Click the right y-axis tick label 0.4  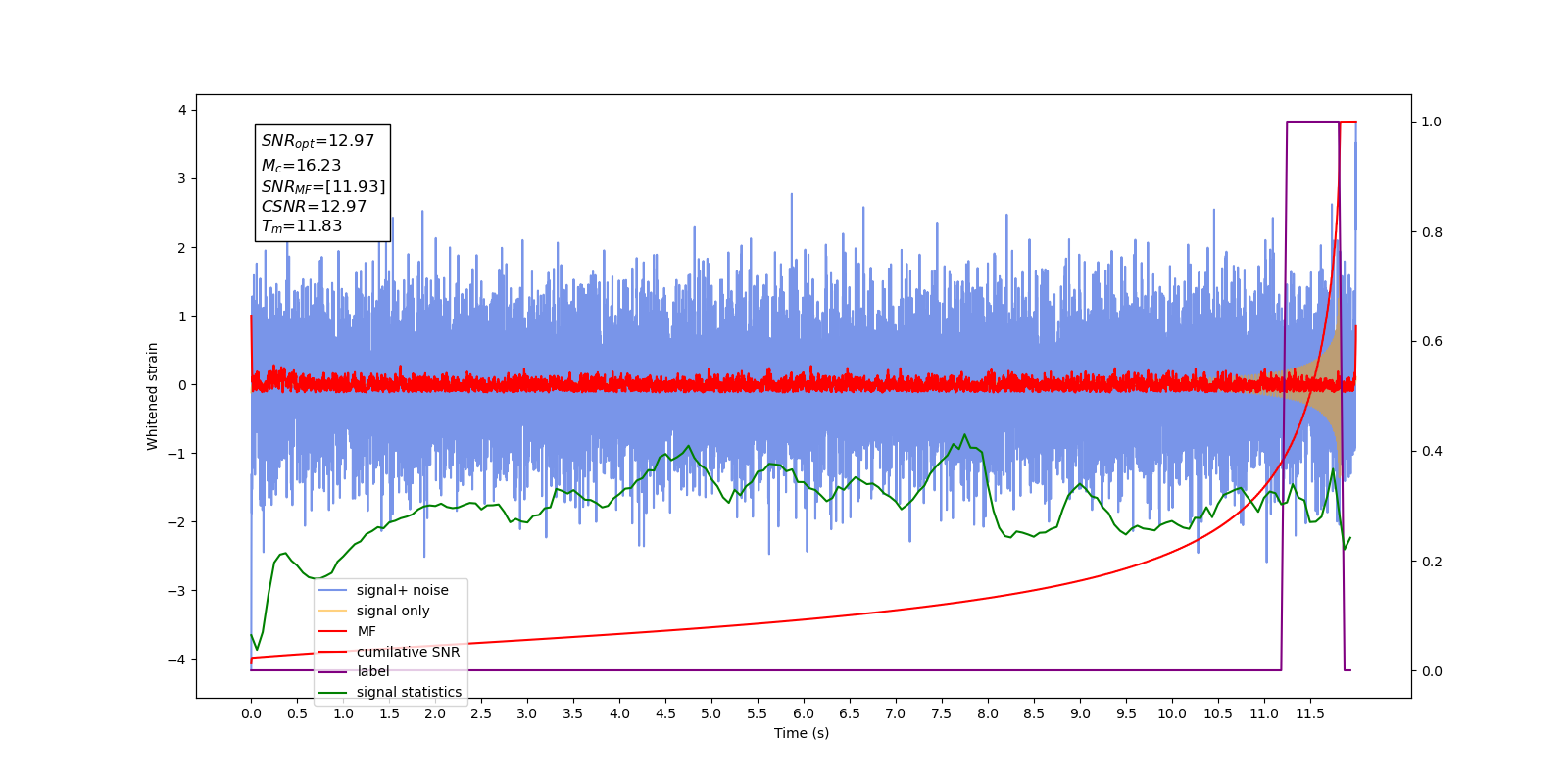[1432, 451]
